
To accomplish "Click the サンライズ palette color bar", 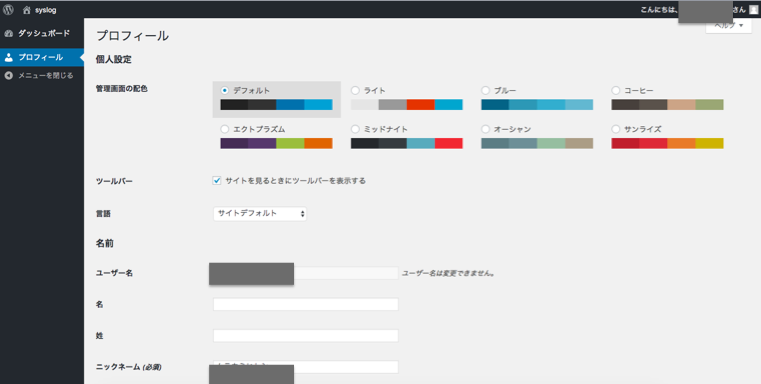I will pos(667,143).
